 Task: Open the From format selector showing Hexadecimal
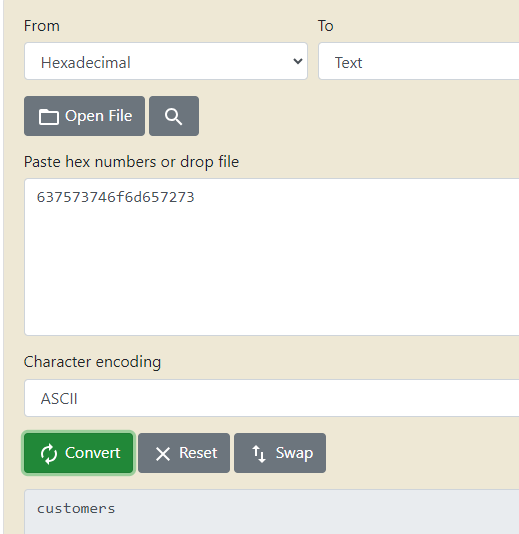tap(166, 61)
